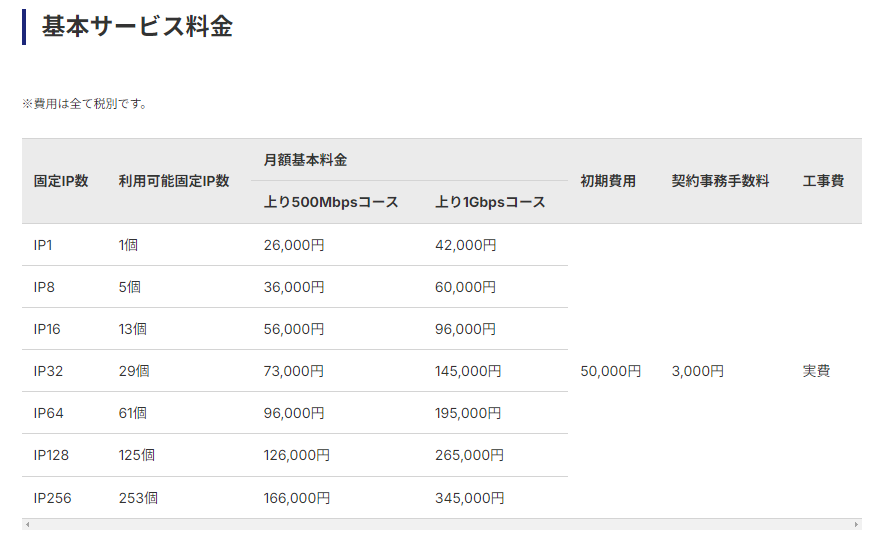This screenshot has height=537, width=872.
Task: Click the 26,000円 price cell
Action: (294, 245)
